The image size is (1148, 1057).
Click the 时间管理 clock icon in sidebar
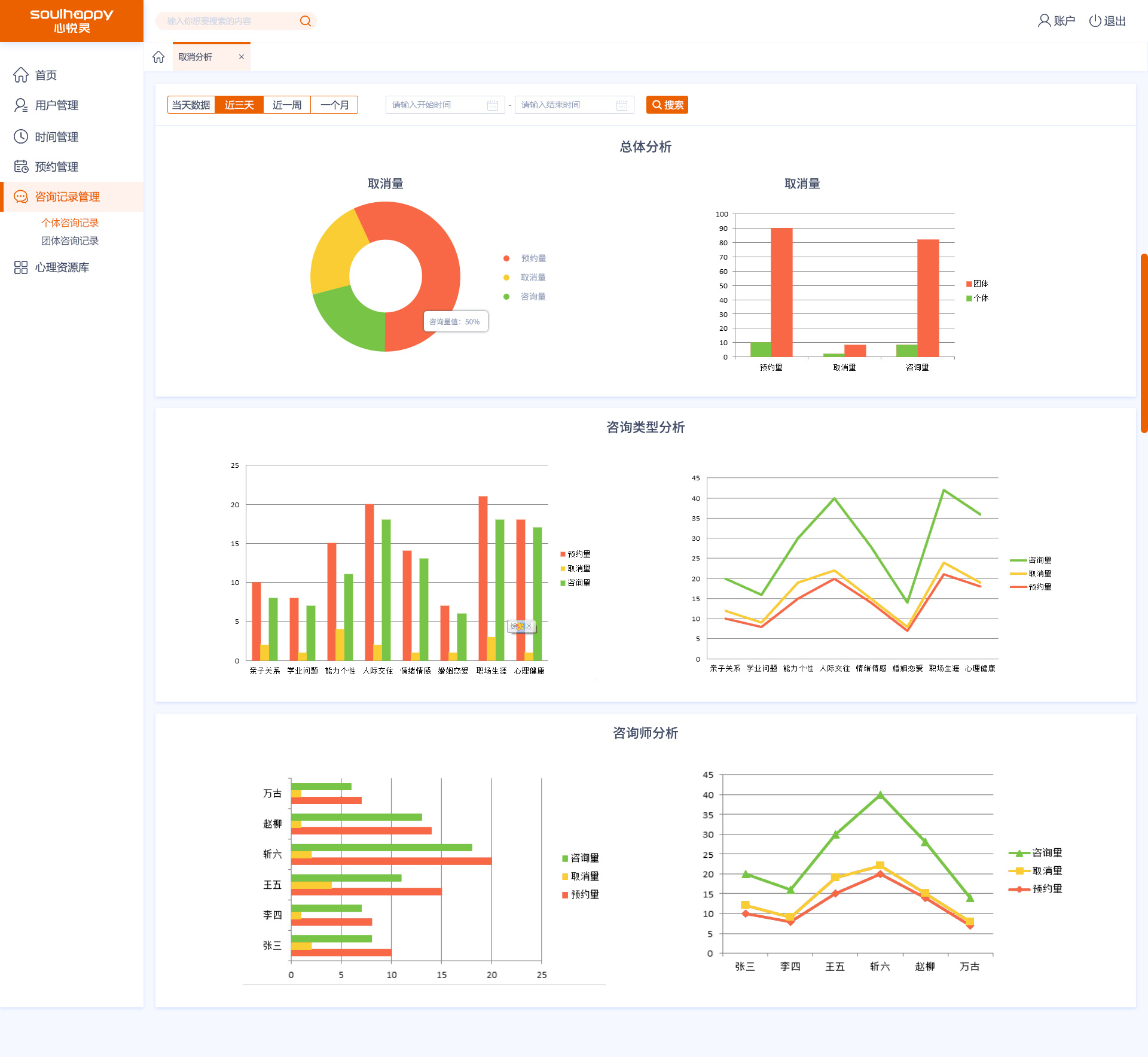21,136
